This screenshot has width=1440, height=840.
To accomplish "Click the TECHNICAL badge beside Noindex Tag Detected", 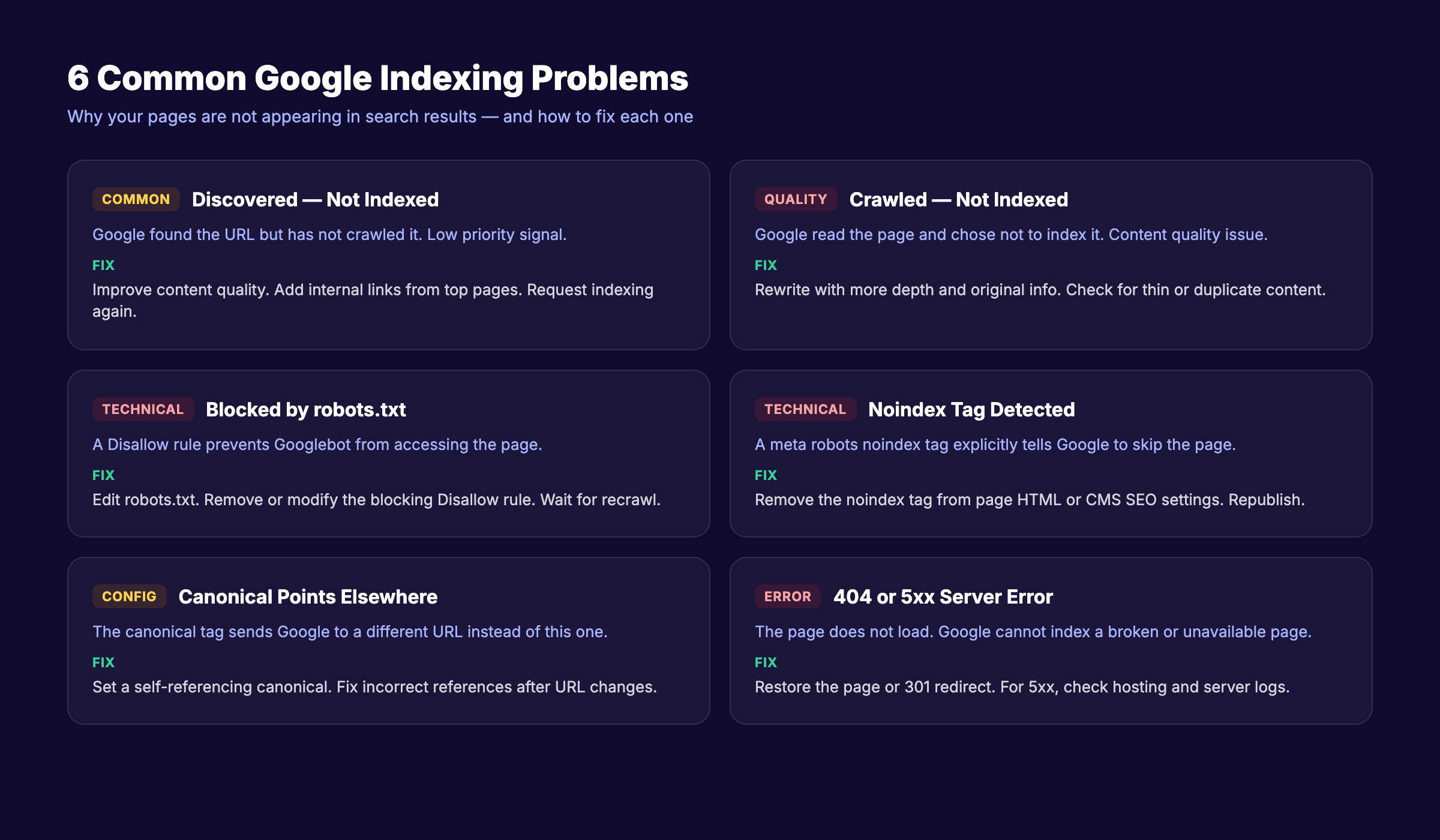I will point(805,409).
